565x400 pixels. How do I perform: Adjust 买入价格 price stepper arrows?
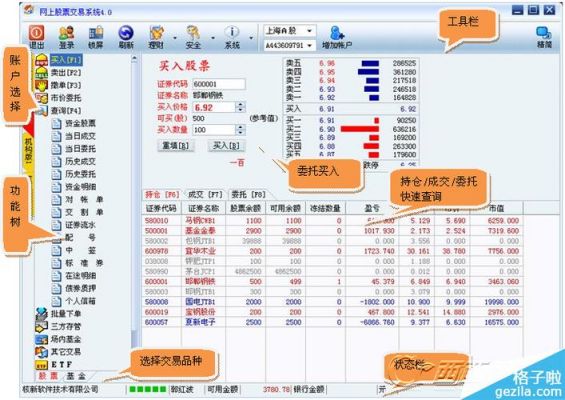[x=240, y=107]
